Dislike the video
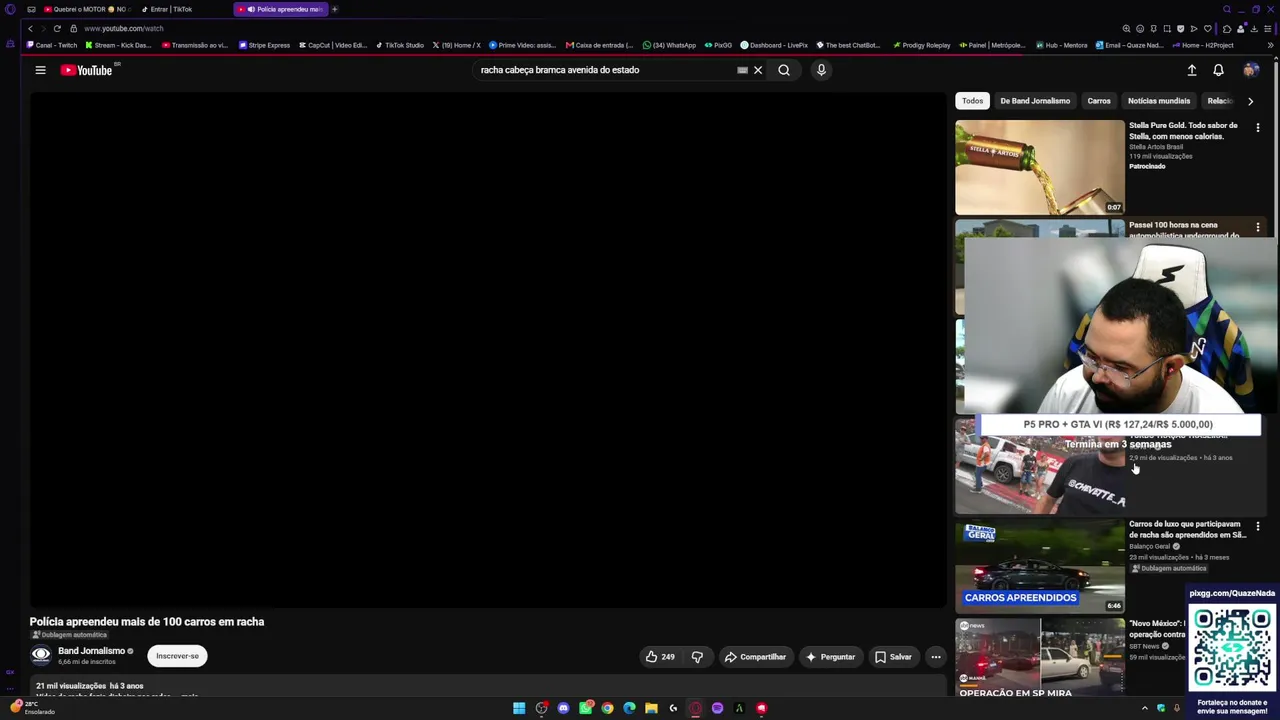 pos(697,657)
